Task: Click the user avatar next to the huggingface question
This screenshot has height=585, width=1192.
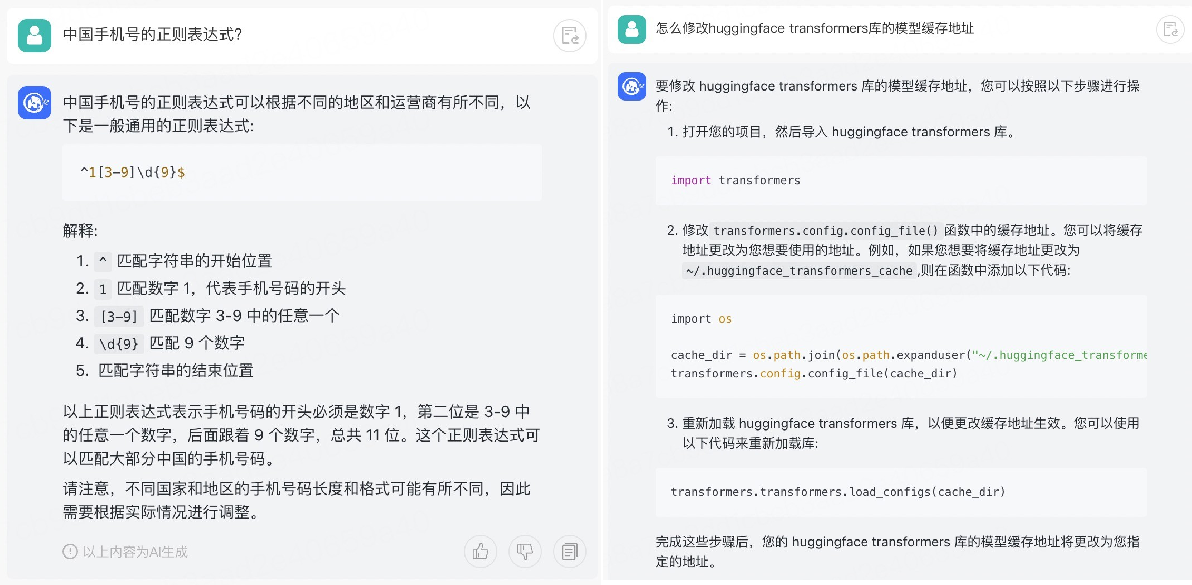Action: [x=631, y=29]
